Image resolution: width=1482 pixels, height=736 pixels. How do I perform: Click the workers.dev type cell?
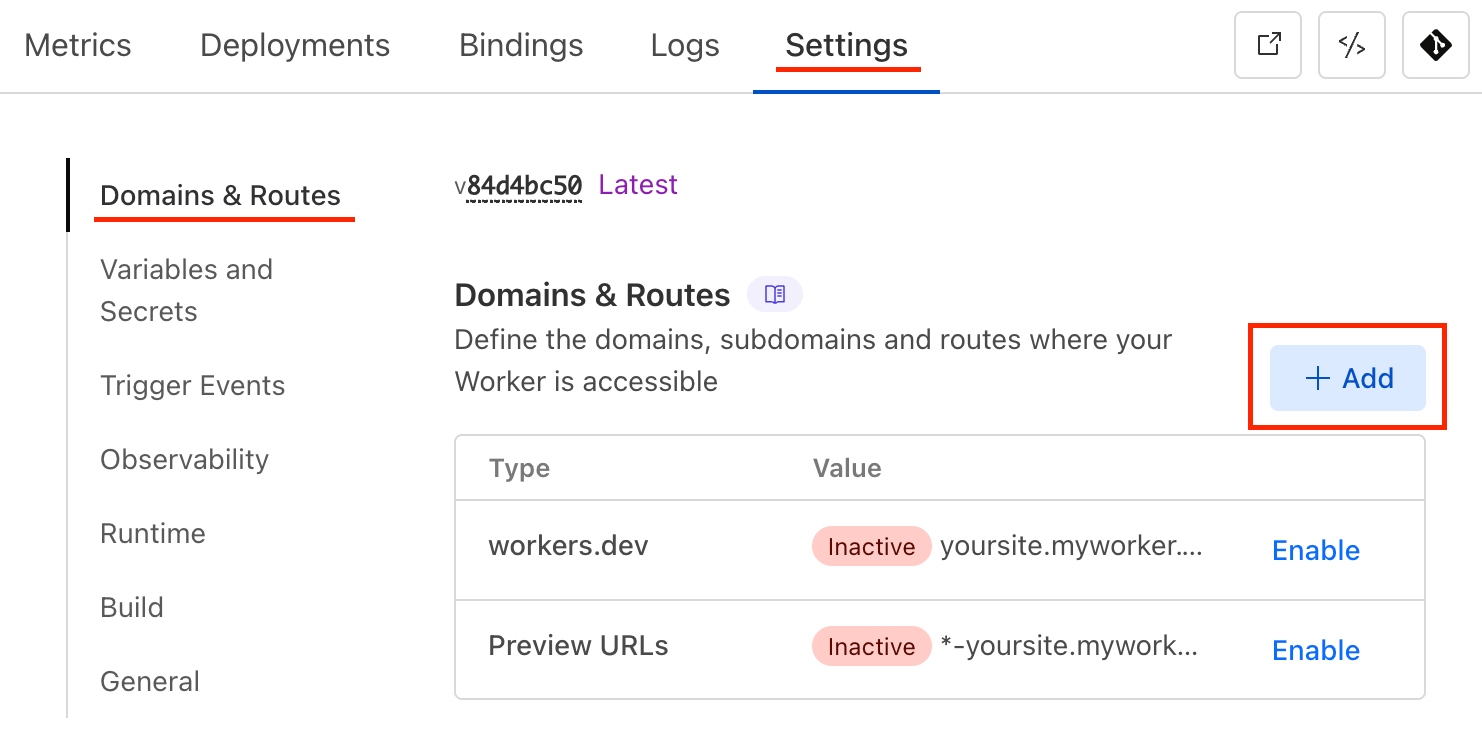pos(568,546)
